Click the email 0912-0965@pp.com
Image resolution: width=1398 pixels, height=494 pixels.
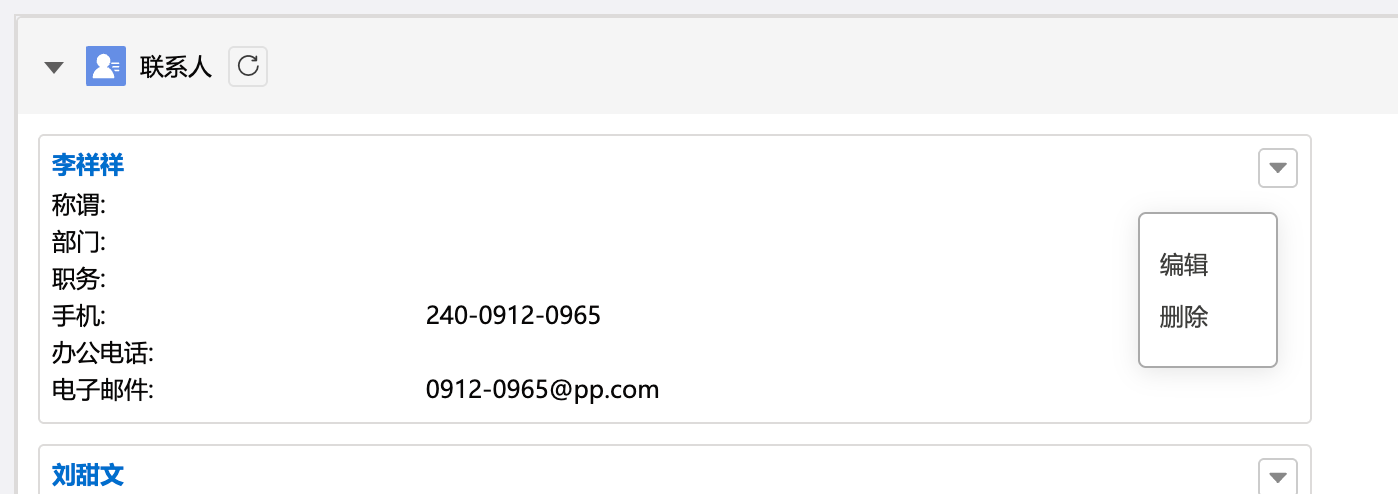543,389
